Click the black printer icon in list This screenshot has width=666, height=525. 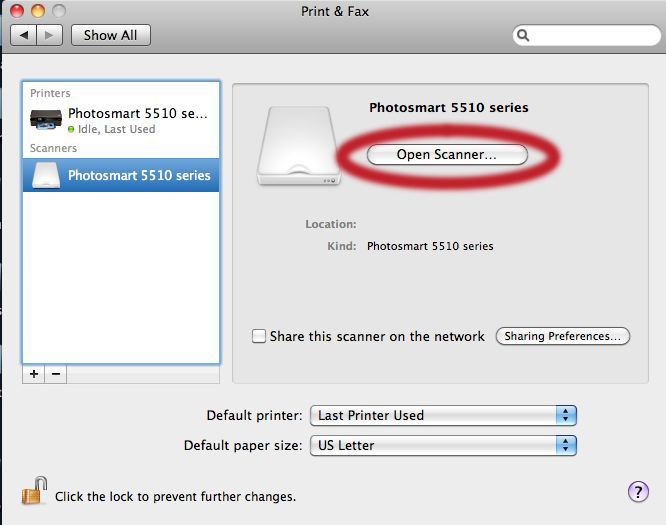pyautogui.click(x=45, y=119)
